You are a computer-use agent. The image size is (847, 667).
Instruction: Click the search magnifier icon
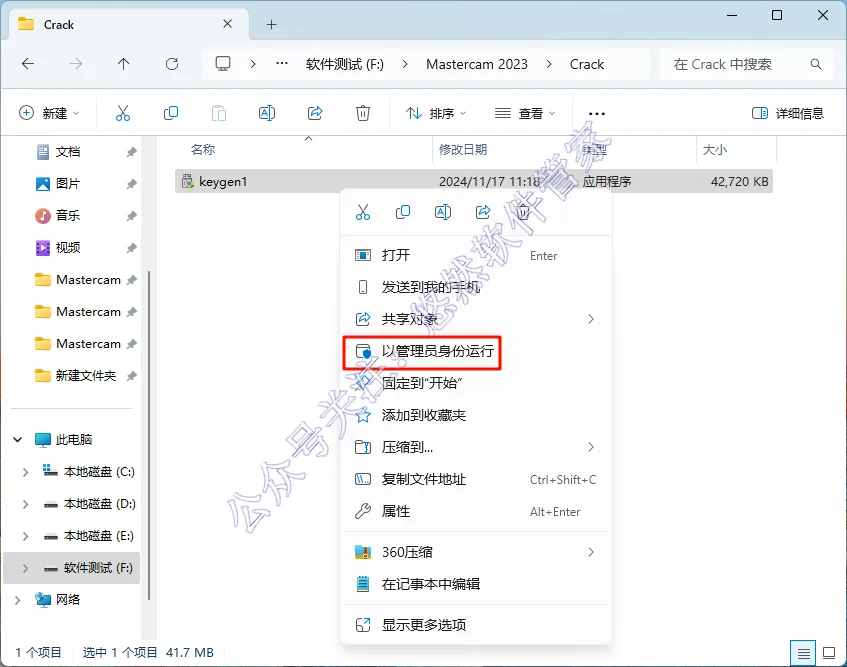click(x=816, y=64)
